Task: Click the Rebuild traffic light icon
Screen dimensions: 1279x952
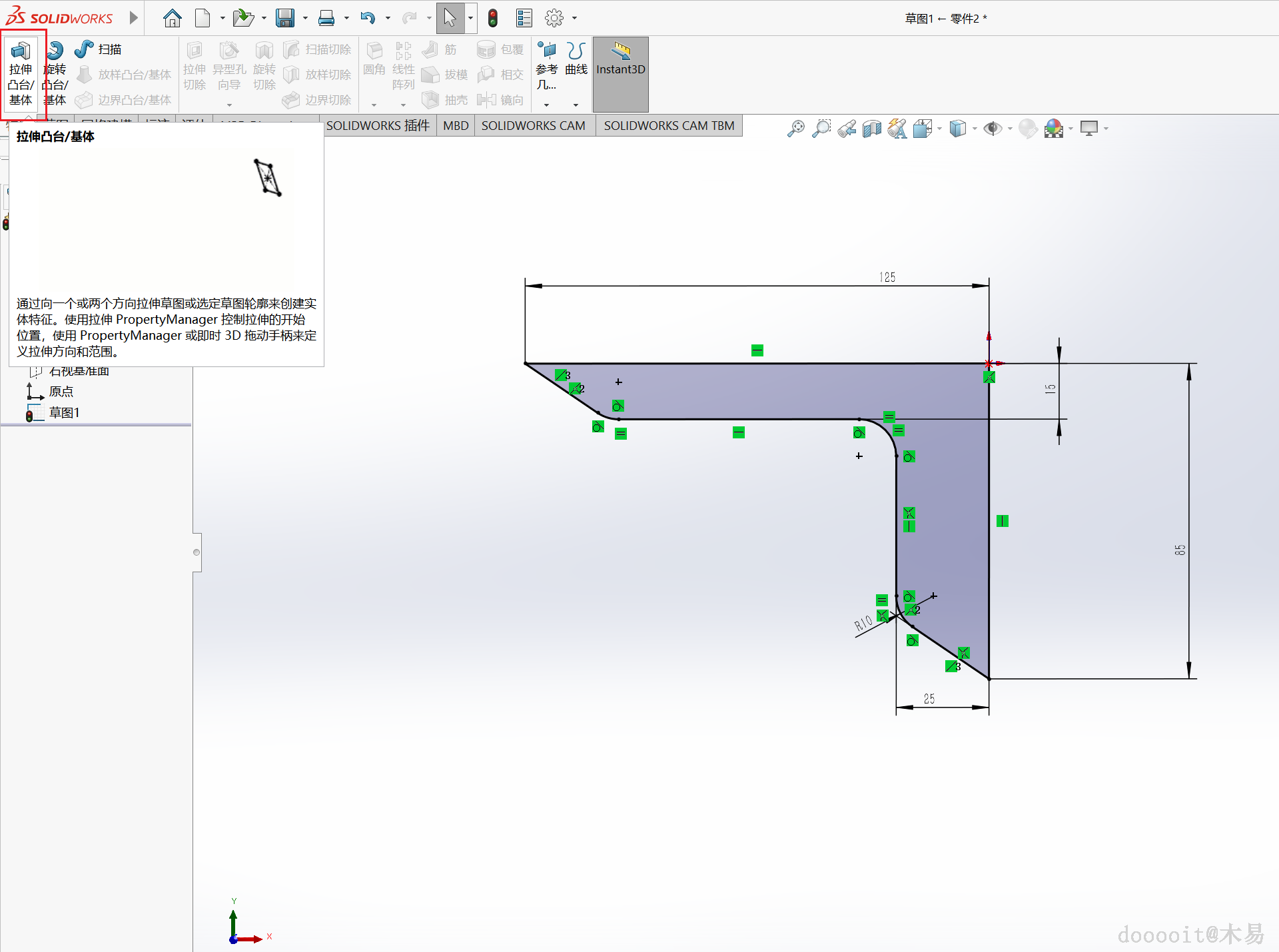Action: [x=492, y=19]
